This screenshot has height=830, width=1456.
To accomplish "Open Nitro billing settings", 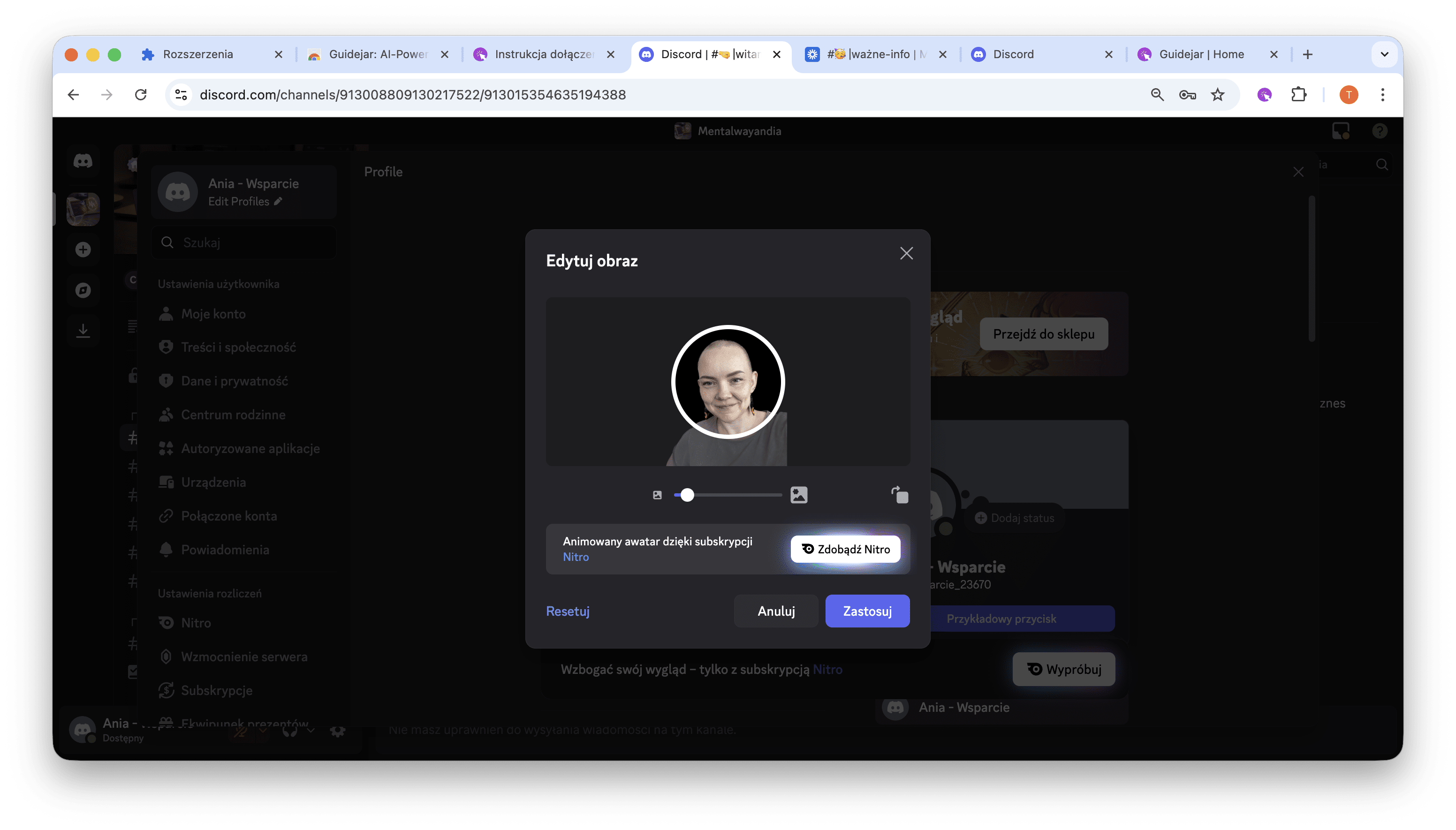I will [x=244, y=623].
